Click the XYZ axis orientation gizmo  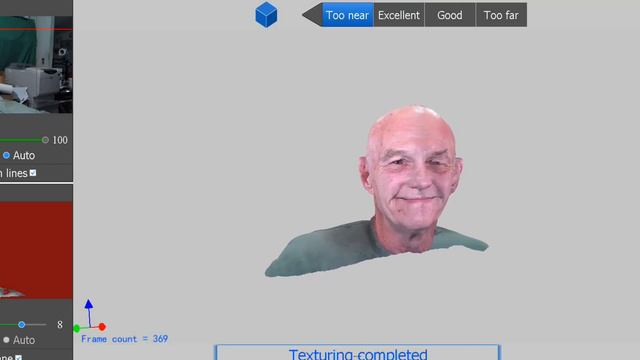click(x=89, y=316)
